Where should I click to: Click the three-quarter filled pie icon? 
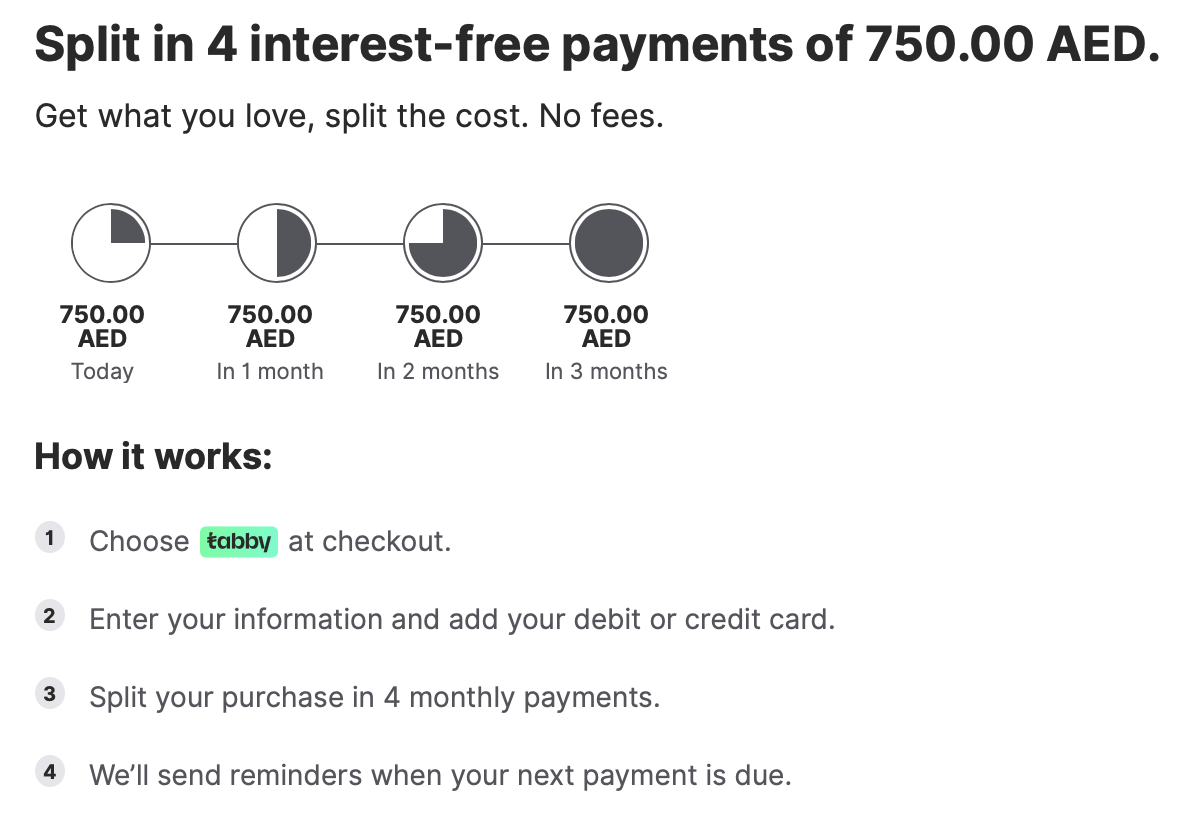point(443,243)
